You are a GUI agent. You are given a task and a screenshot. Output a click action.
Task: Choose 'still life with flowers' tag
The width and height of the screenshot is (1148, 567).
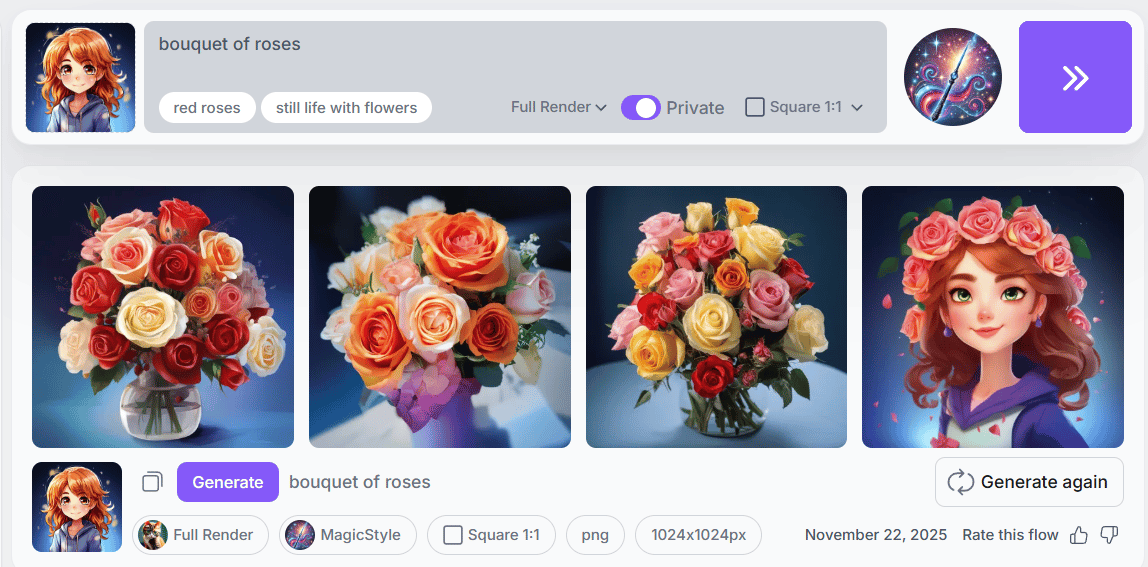346,108
